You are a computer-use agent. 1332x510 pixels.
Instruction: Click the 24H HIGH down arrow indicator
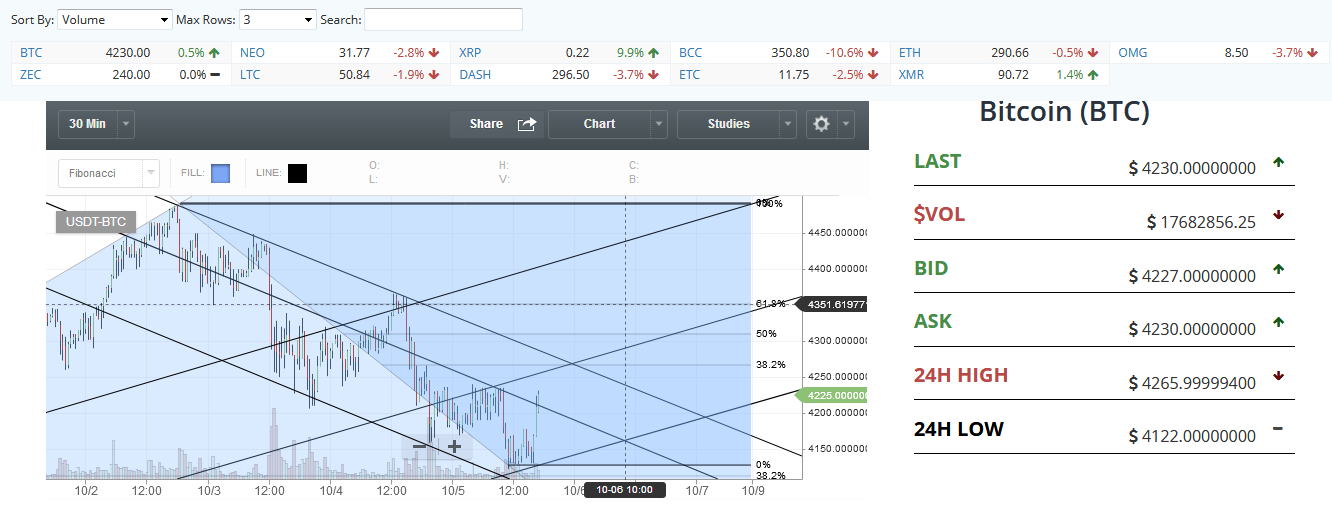pos(1278,376)
